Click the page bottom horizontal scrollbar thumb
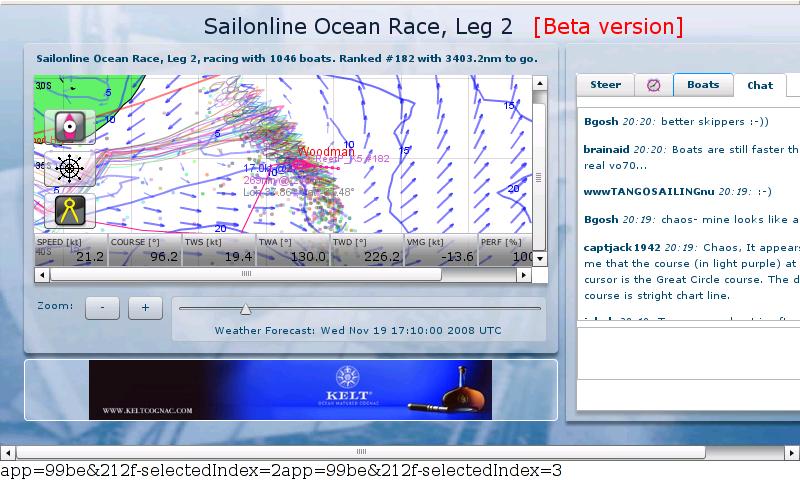This screenshot has width=800, height=480. click(x=361, y=452)
